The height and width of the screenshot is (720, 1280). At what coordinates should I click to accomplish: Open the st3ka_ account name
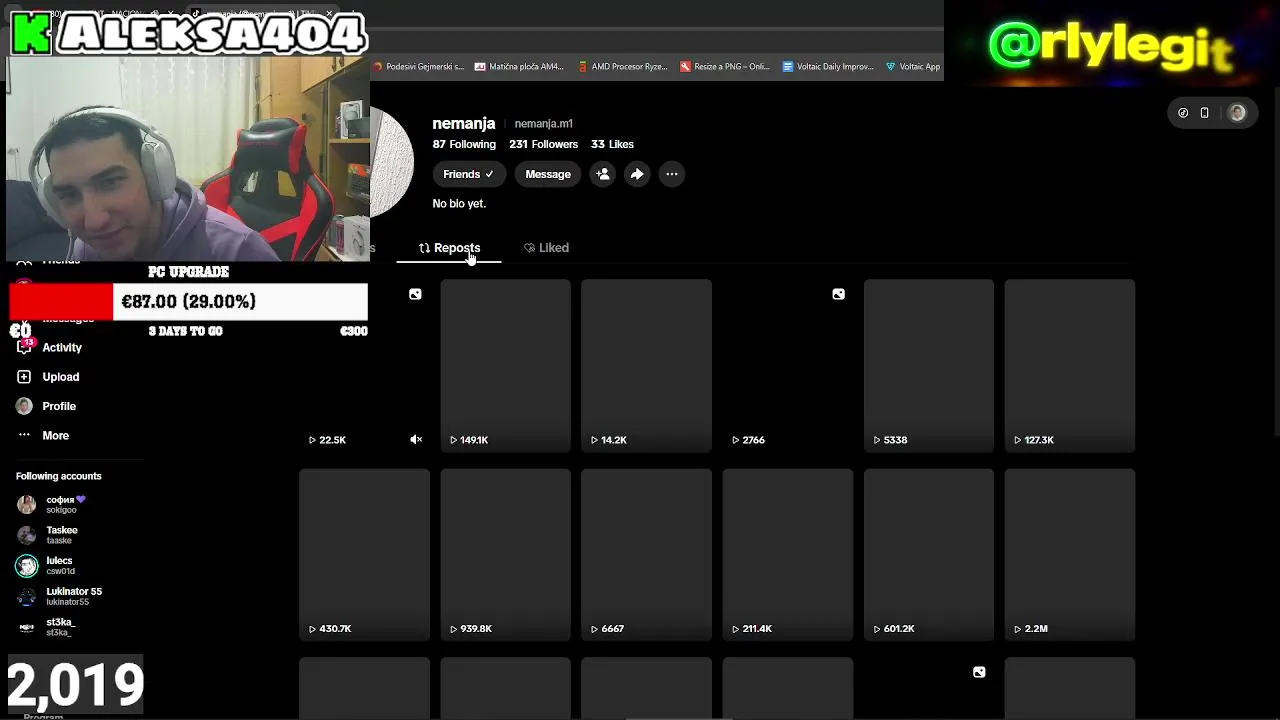[60, 622]
